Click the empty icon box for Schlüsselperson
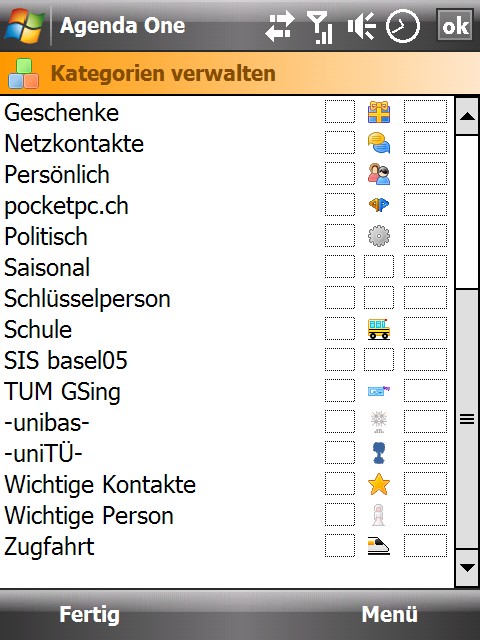This screenshot has width=480, height=640. (x=379, y=298)
